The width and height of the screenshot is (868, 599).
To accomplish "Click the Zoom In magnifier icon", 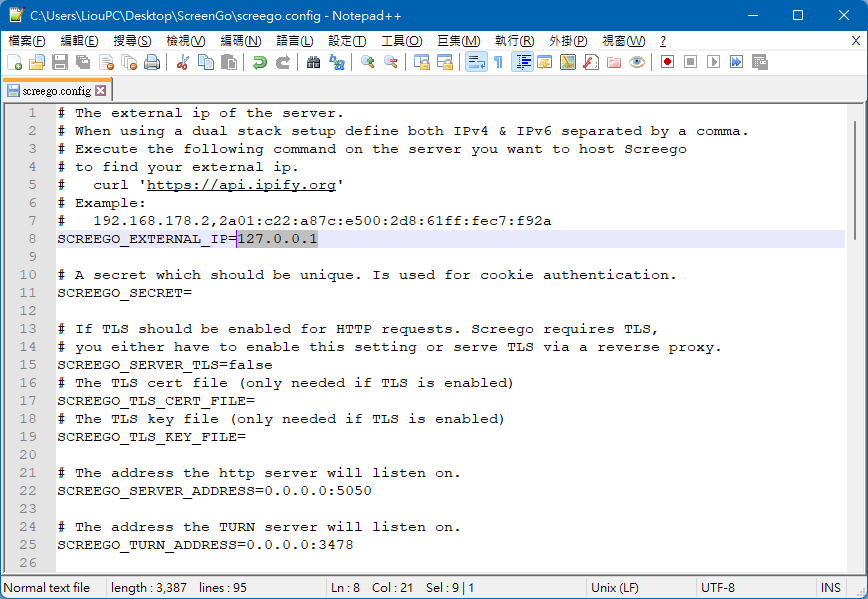I will [368, 62].
